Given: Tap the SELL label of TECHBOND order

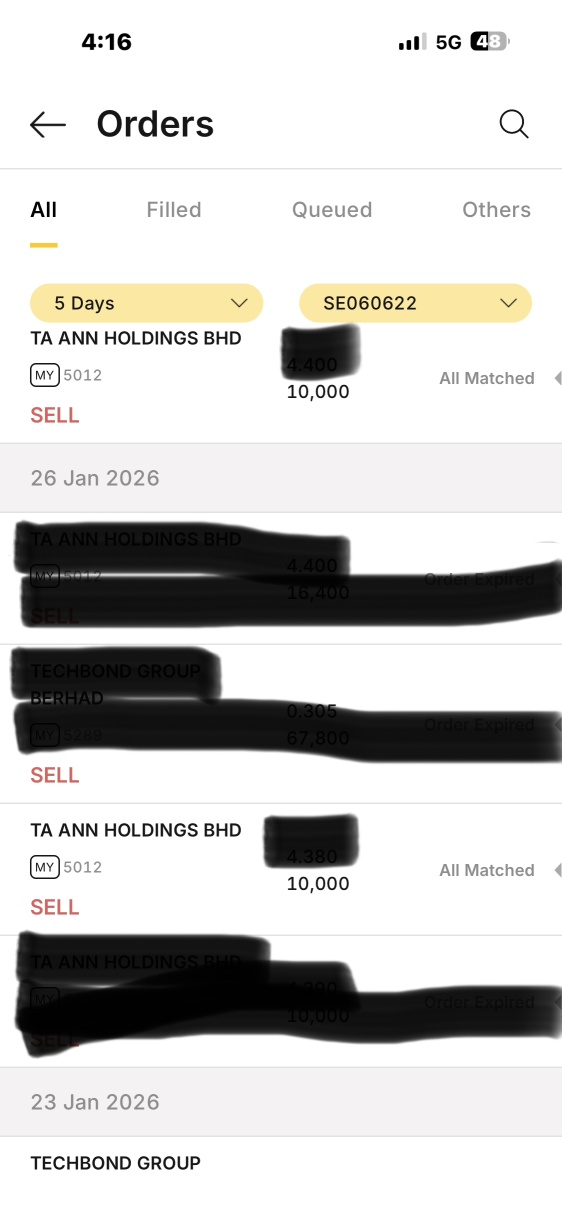Looking at the screenshot, I should (55, 775).
